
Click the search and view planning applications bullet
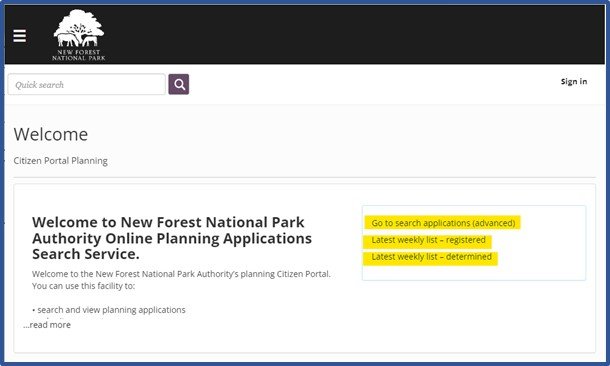109,310
